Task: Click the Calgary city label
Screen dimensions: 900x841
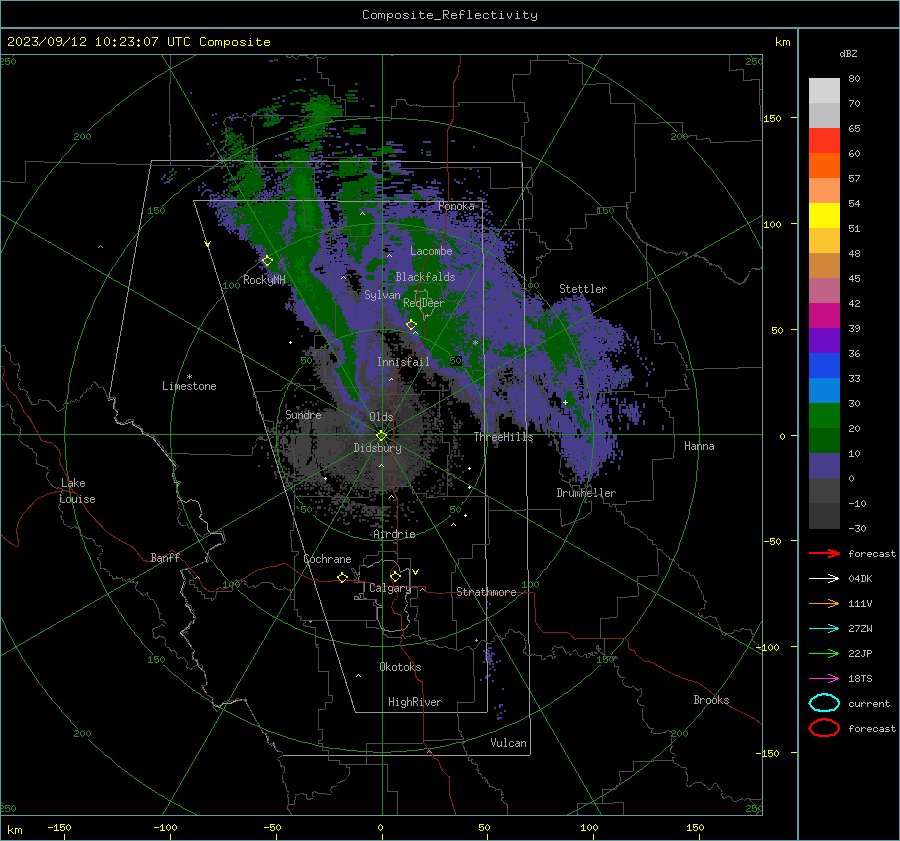Action: click(x=390, y=588)
